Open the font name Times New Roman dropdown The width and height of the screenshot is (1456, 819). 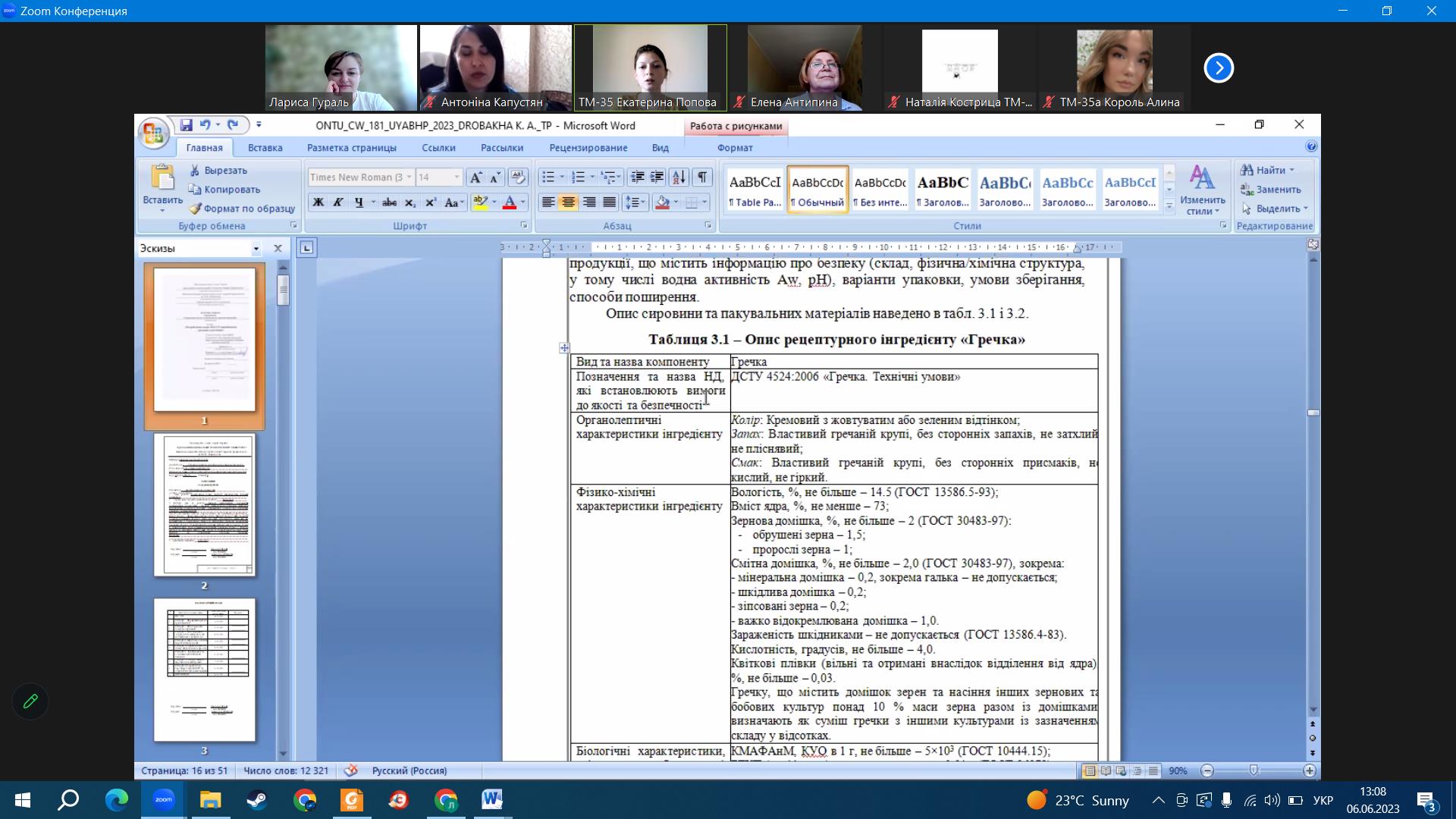409,177
